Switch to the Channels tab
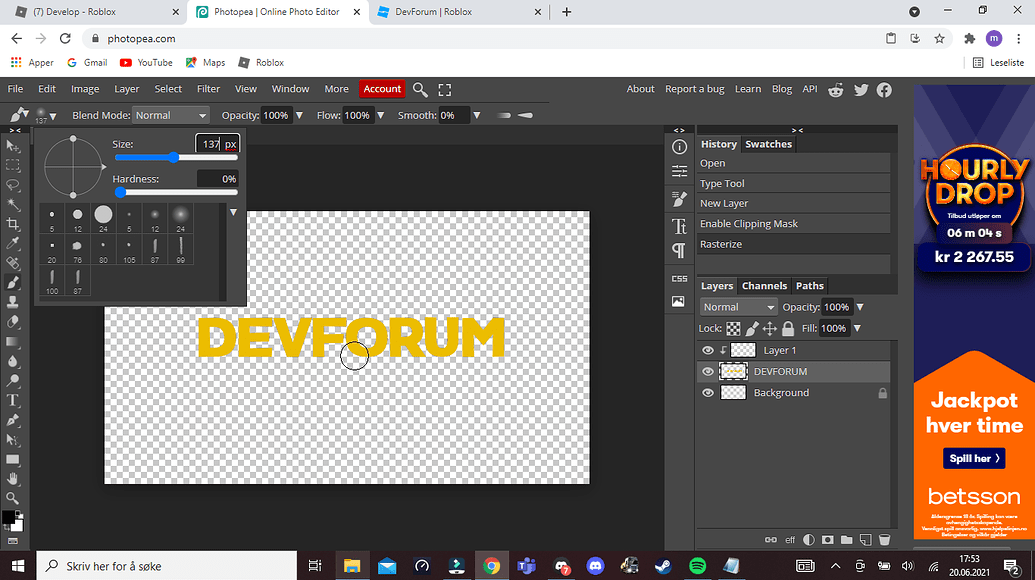This screenshot has height=580, width=1035. pyautogui.click(x=764, y=285)
